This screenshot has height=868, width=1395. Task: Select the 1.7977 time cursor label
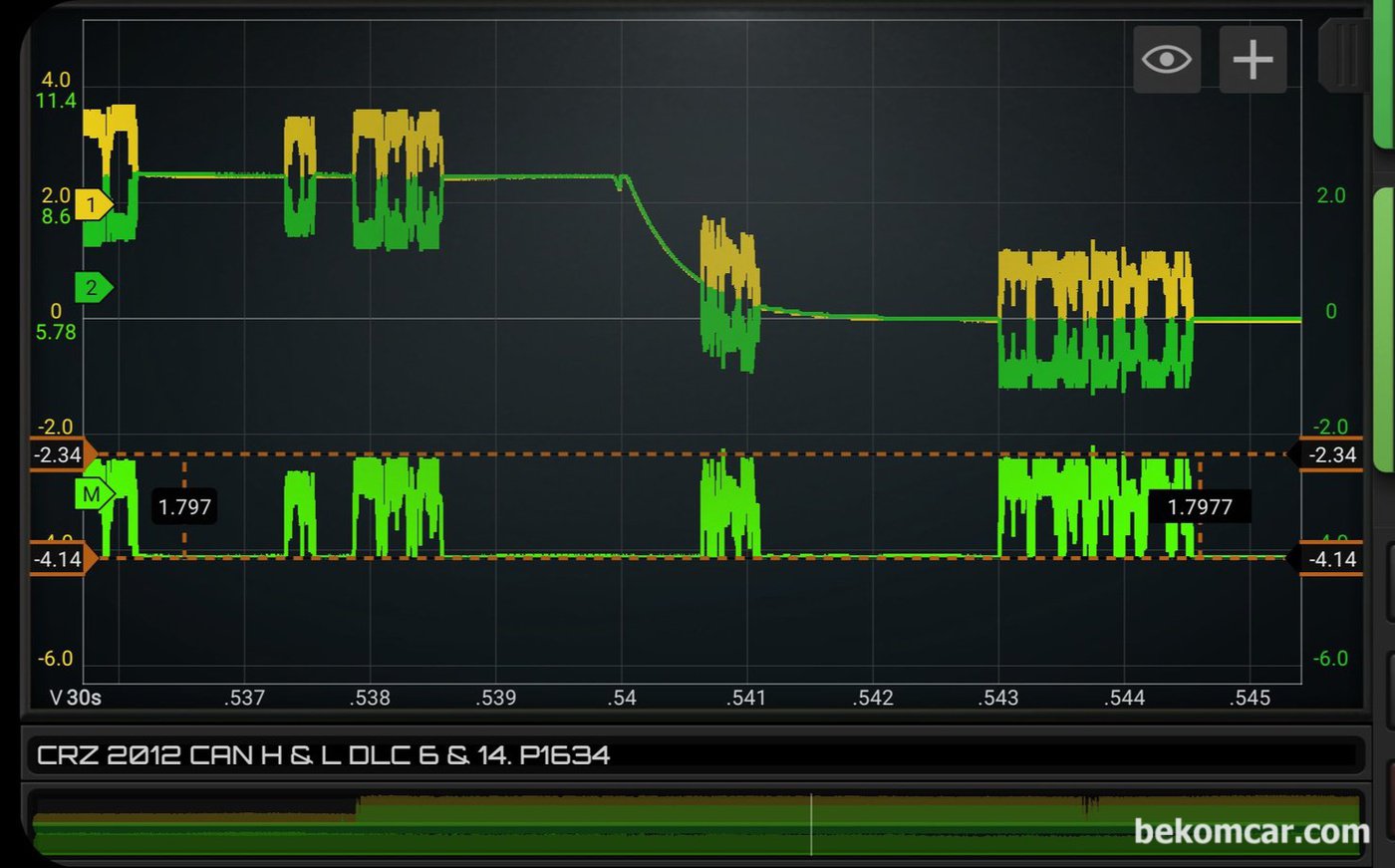1200,507
